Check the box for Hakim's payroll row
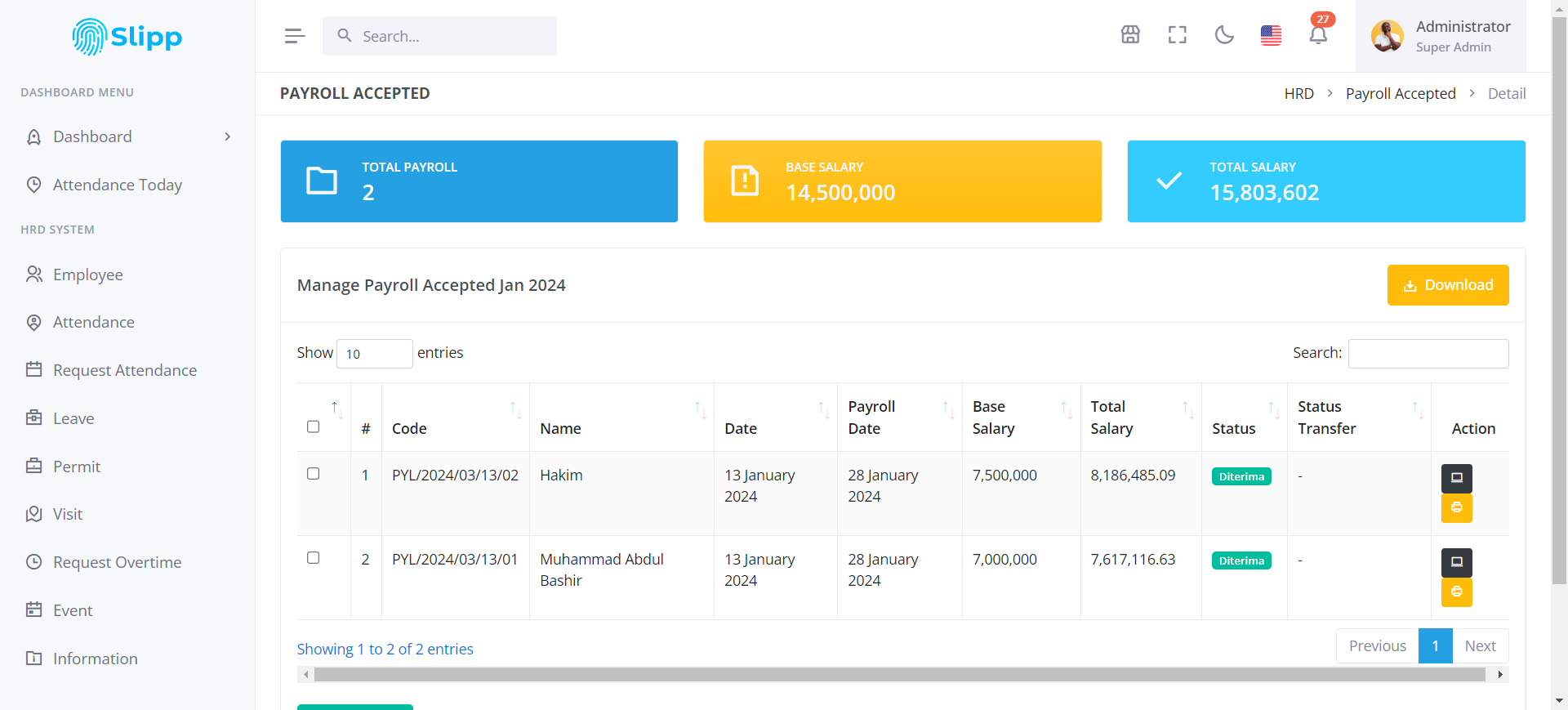This screenshot has height=710, width=1568. pos(313,474)
